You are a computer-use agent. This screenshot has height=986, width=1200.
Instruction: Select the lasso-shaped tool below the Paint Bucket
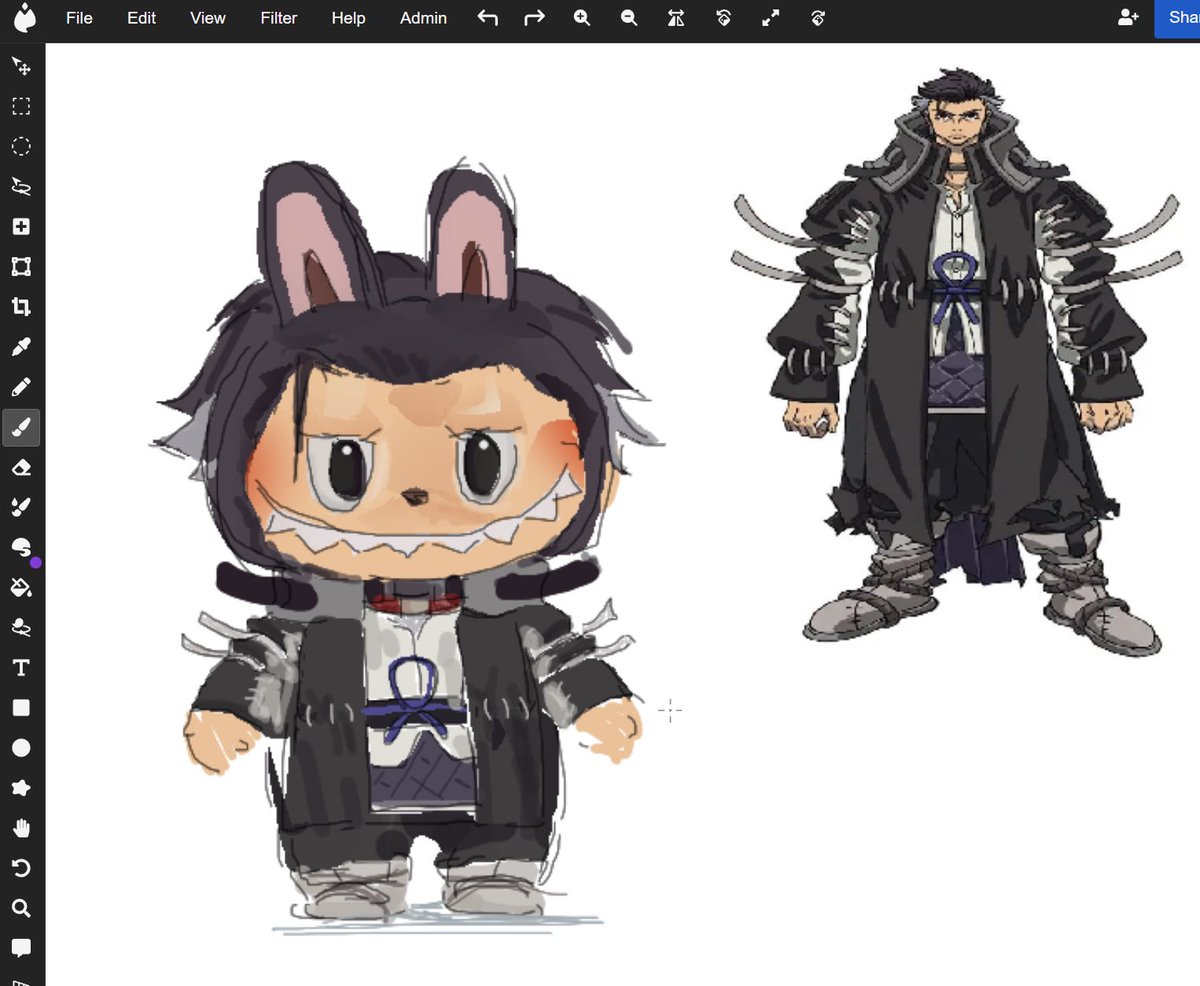[21, 627]
